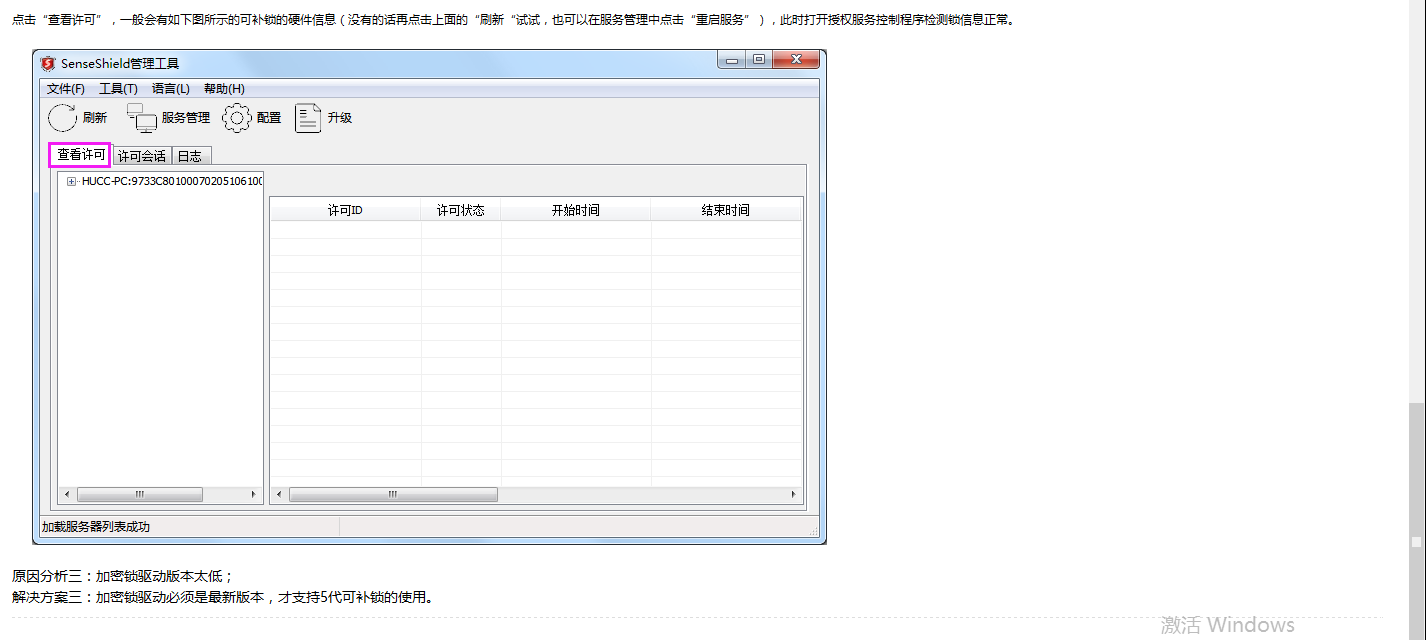Image resolution: width=1426 pixels, height=640 pixels.
Task: Click the 结束时间 column header
Action: pos(726,210)
